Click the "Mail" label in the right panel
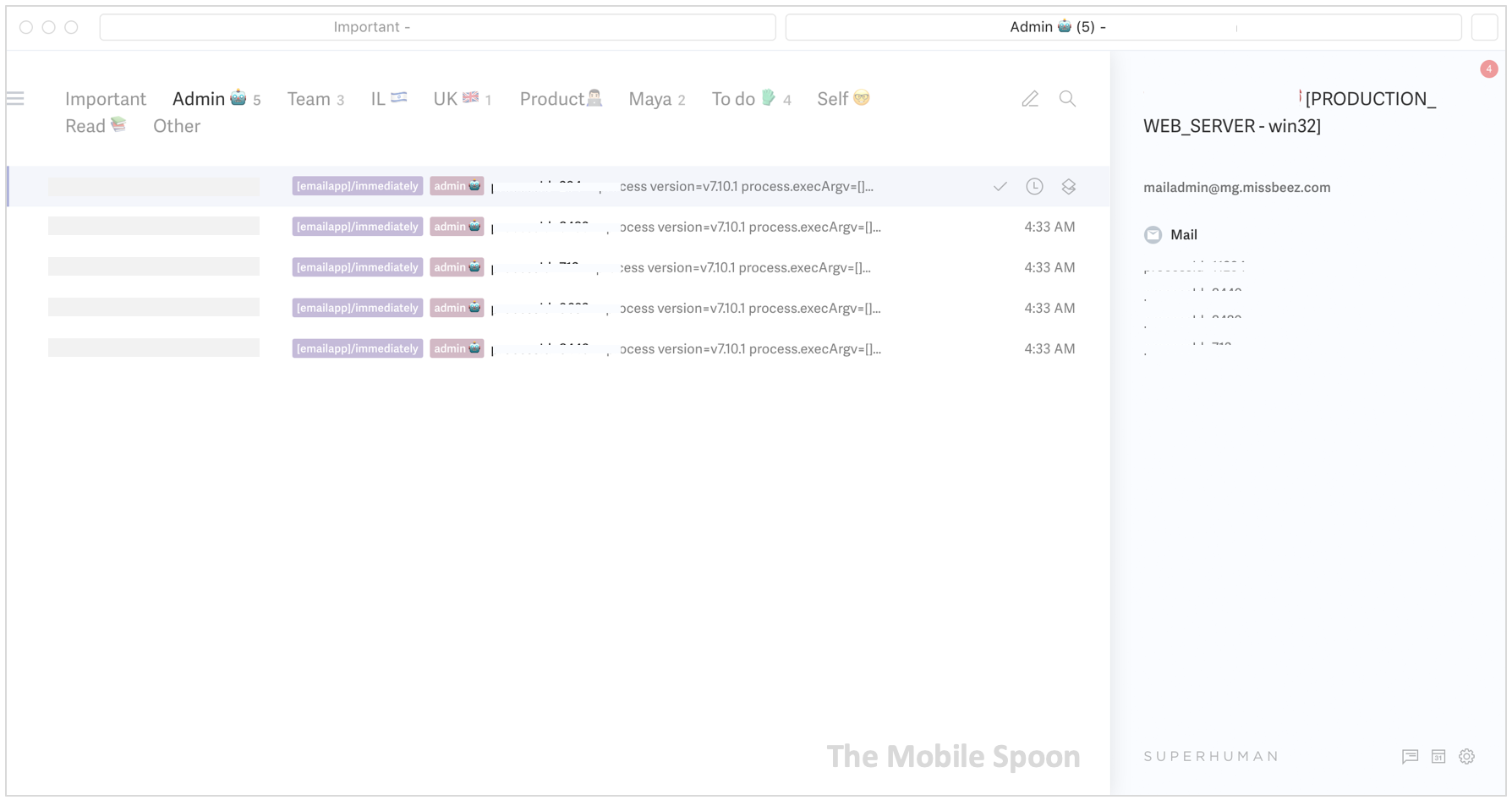The height and width of the screenshot is (800, 1512). click(x=1184, y=235)
